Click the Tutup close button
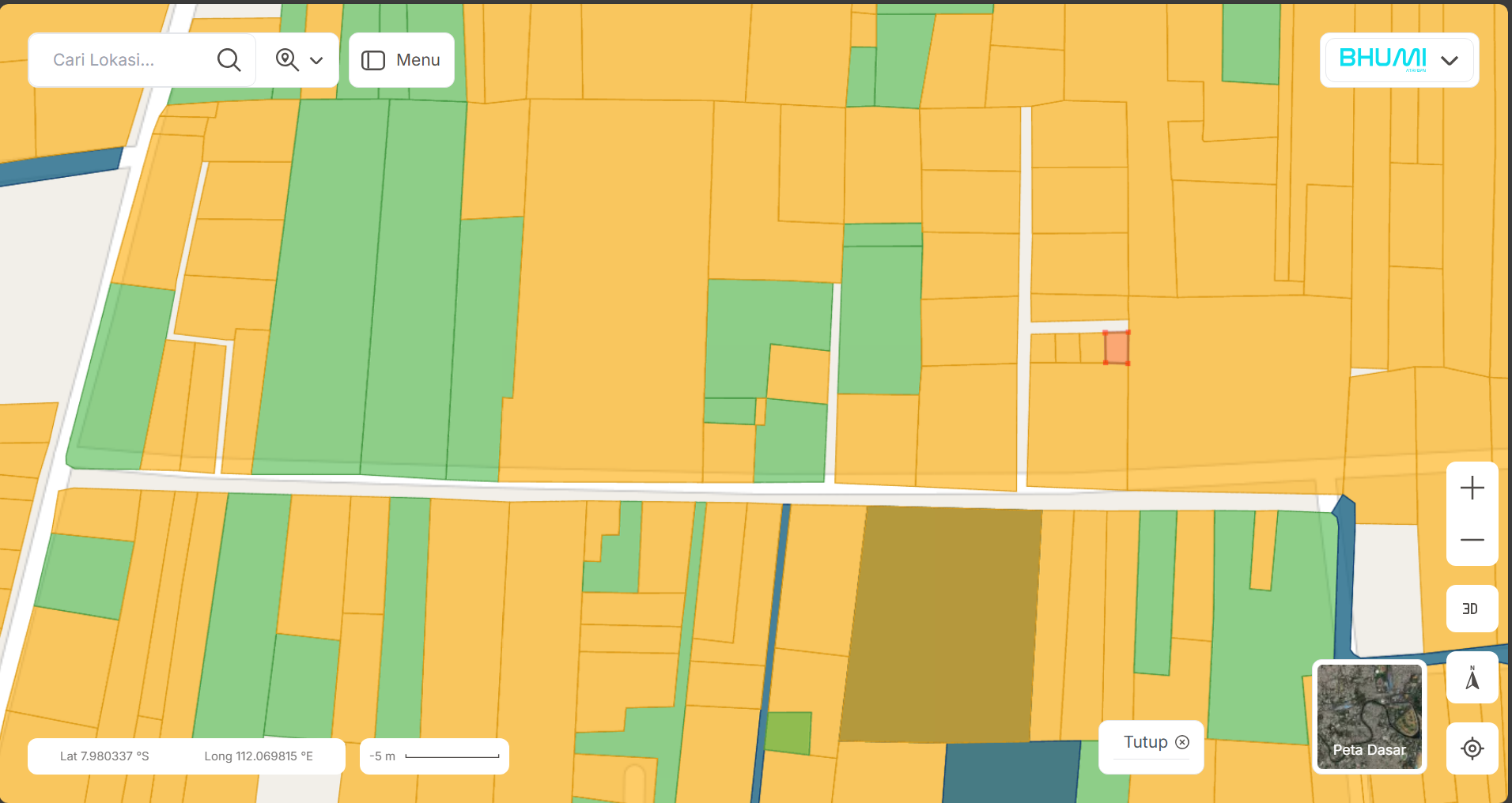This screenshot has width=1512, height=803. coord(1155,742)
